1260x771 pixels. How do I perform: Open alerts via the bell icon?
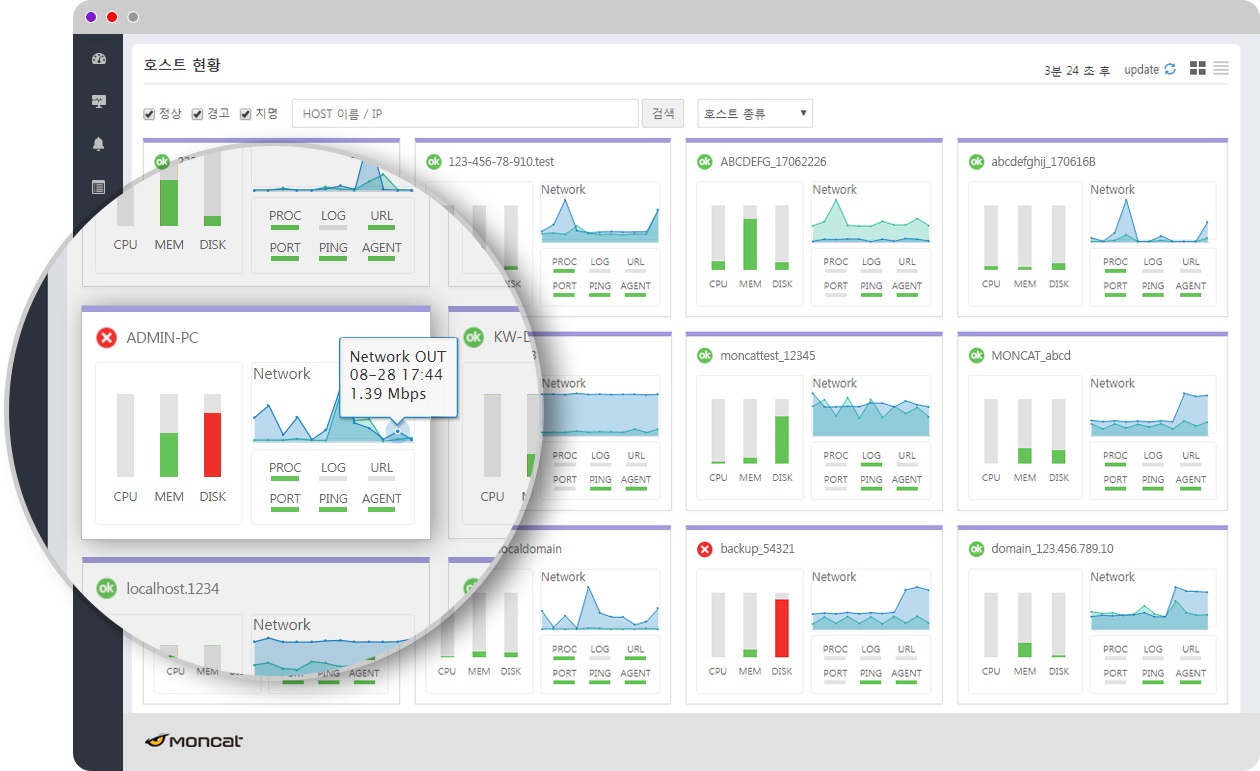(98, 144)
